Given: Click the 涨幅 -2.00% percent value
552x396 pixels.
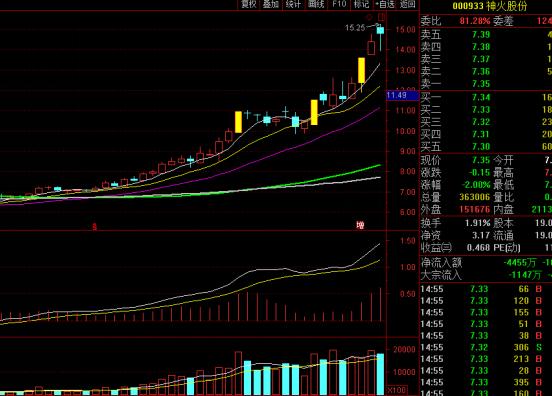Looking at the screenshot, I should coord(476,185).
